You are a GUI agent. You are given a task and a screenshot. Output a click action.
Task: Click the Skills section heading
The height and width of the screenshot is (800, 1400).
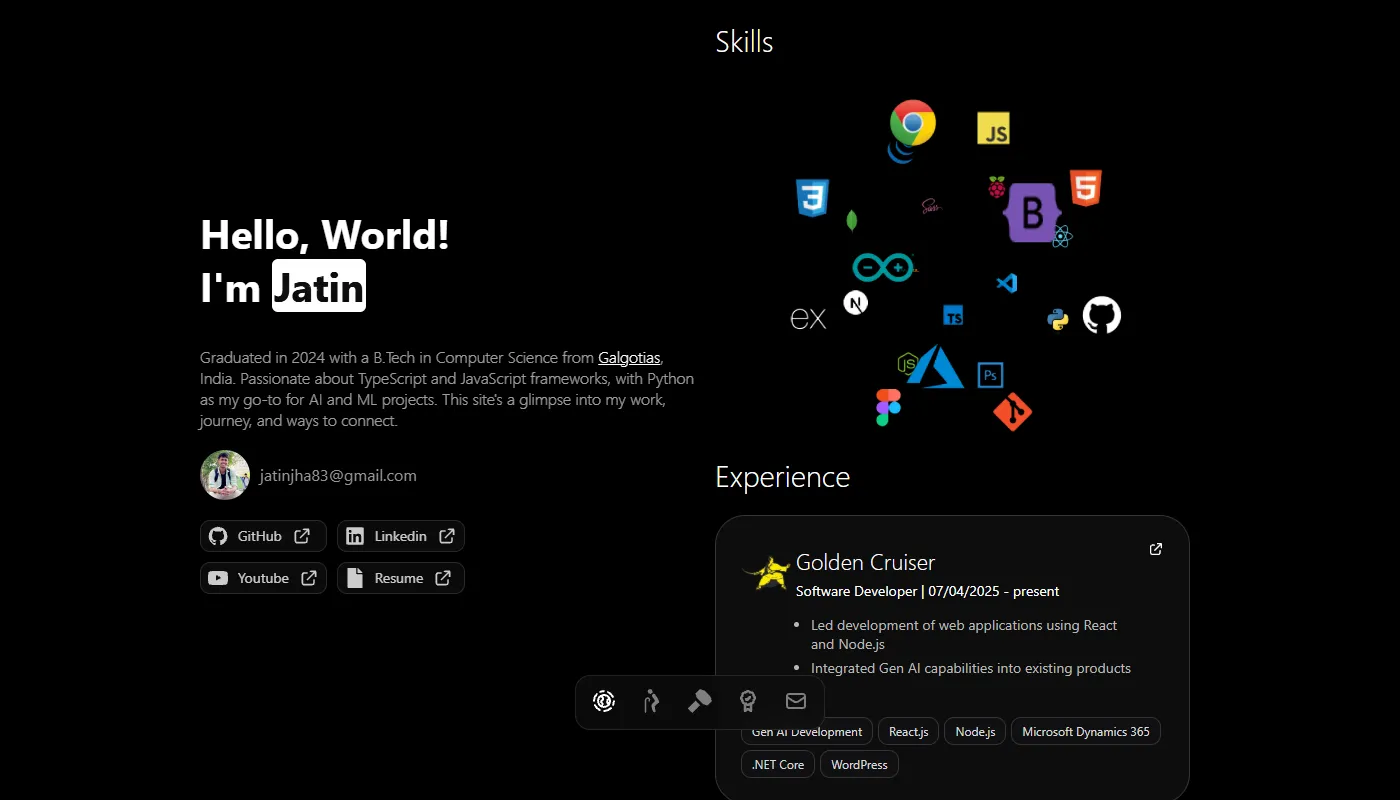tap(745, 42)
